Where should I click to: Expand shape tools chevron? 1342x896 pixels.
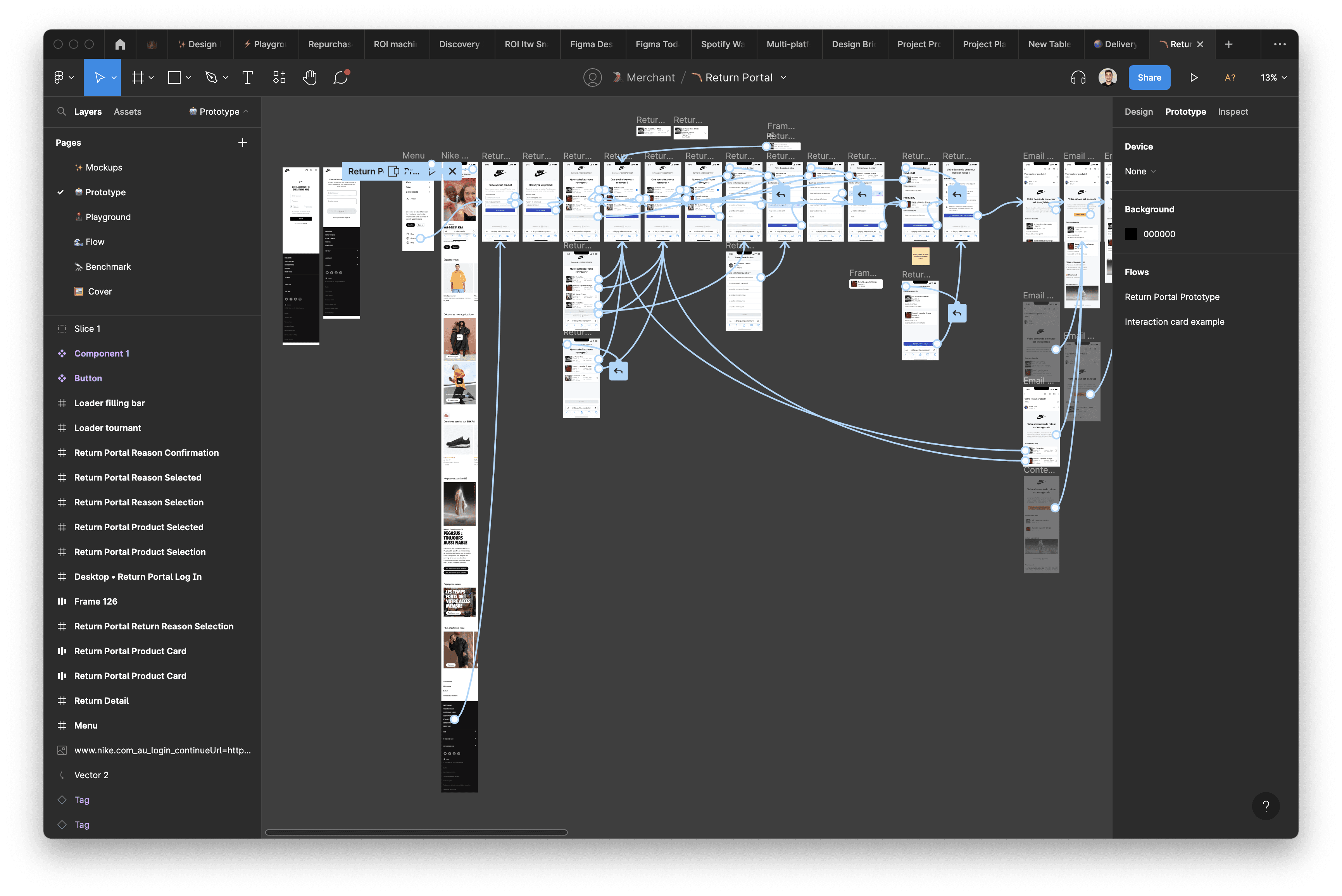point(188,77)
